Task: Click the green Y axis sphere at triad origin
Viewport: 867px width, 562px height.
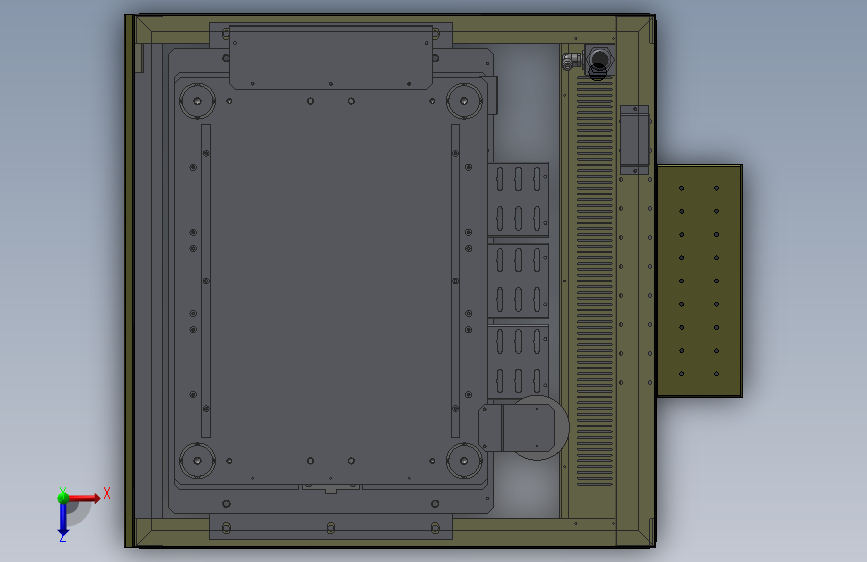Action: pyautogui.click(x=63, y=498)
